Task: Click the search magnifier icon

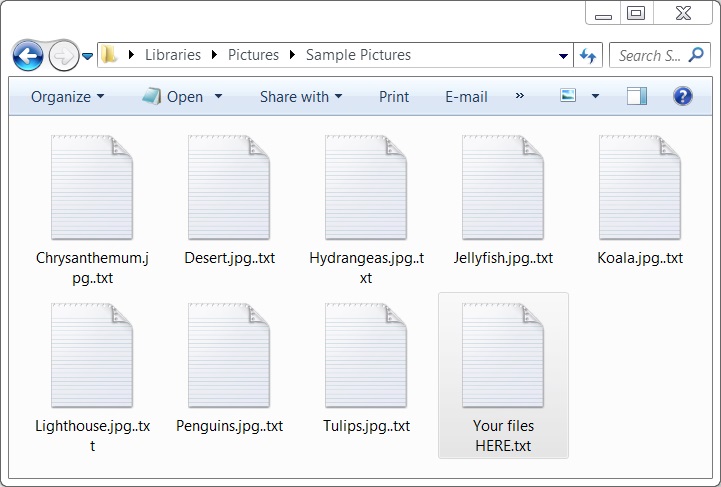Action: [696, 55]
